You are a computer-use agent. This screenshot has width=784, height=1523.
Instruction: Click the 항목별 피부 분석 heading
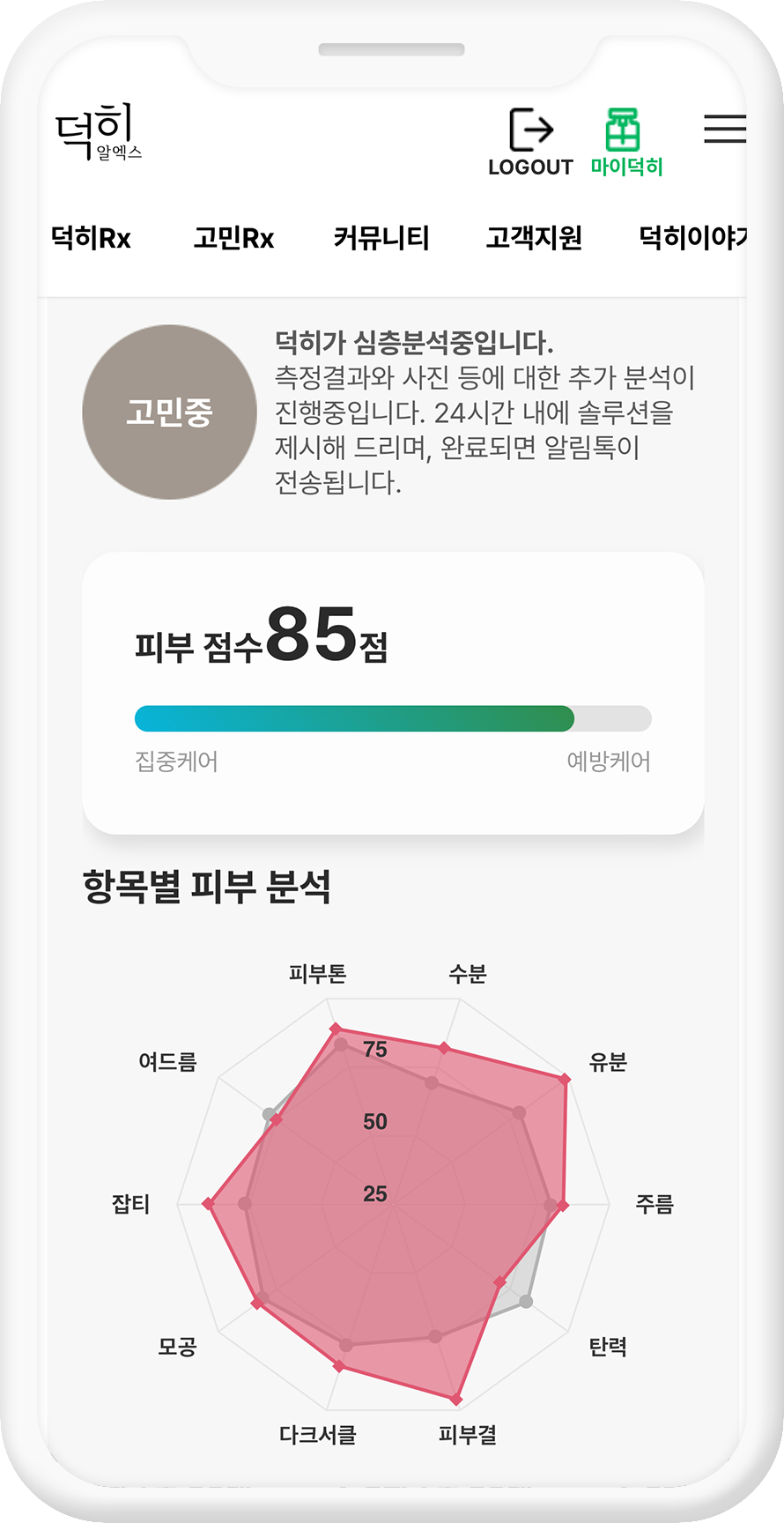[x=207, y=887]
